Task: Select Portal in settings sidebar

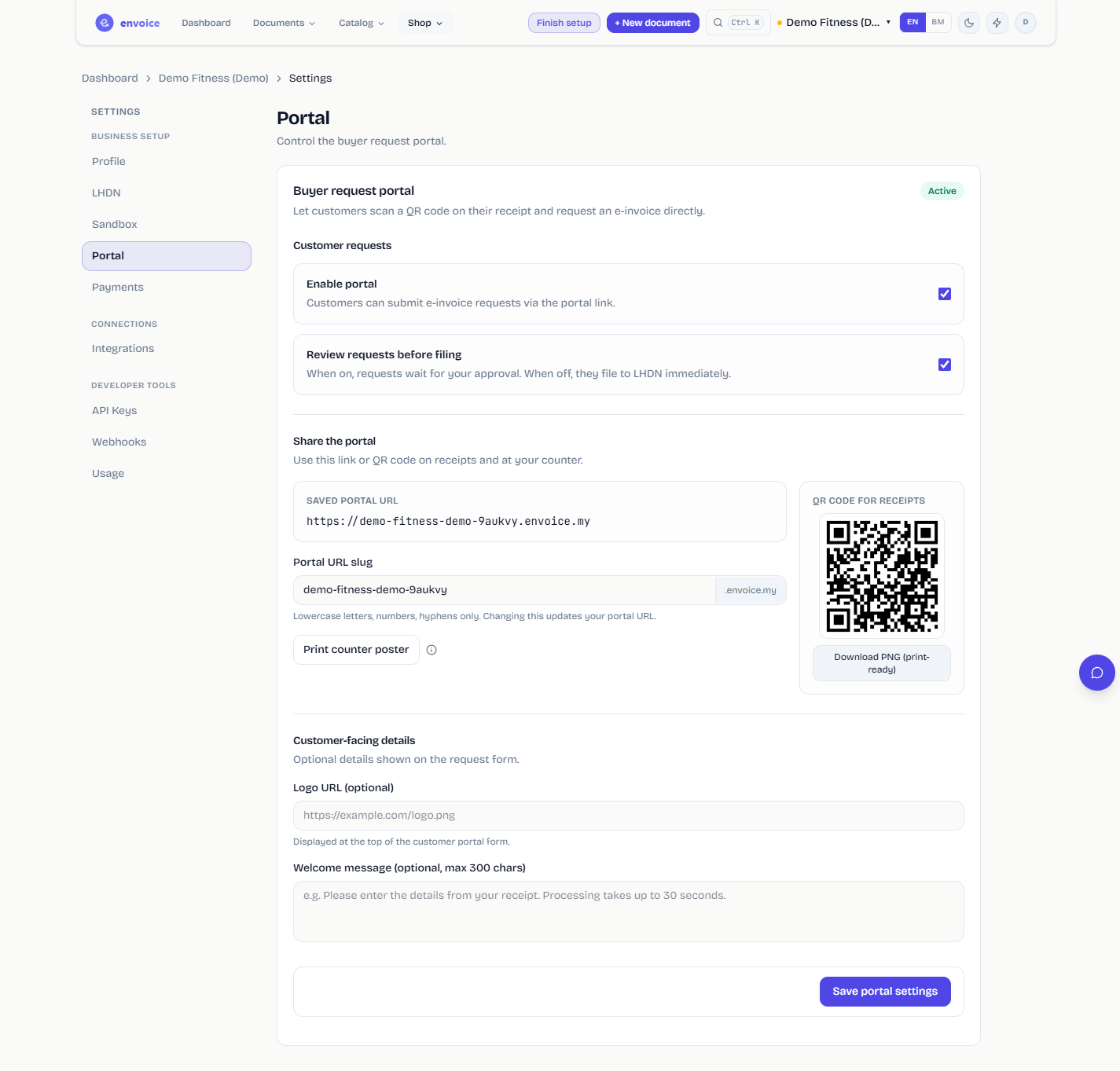Action: coord(167,256)
